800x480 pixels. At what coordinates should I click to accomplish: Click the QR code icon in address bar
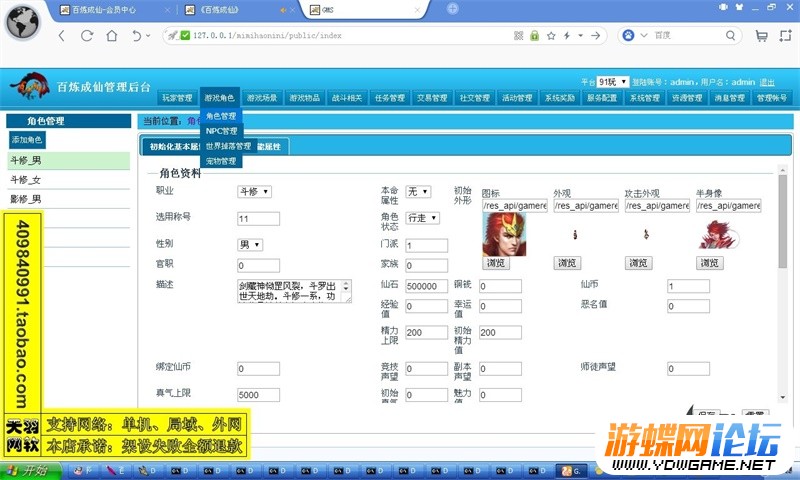(x=518, y=35)
